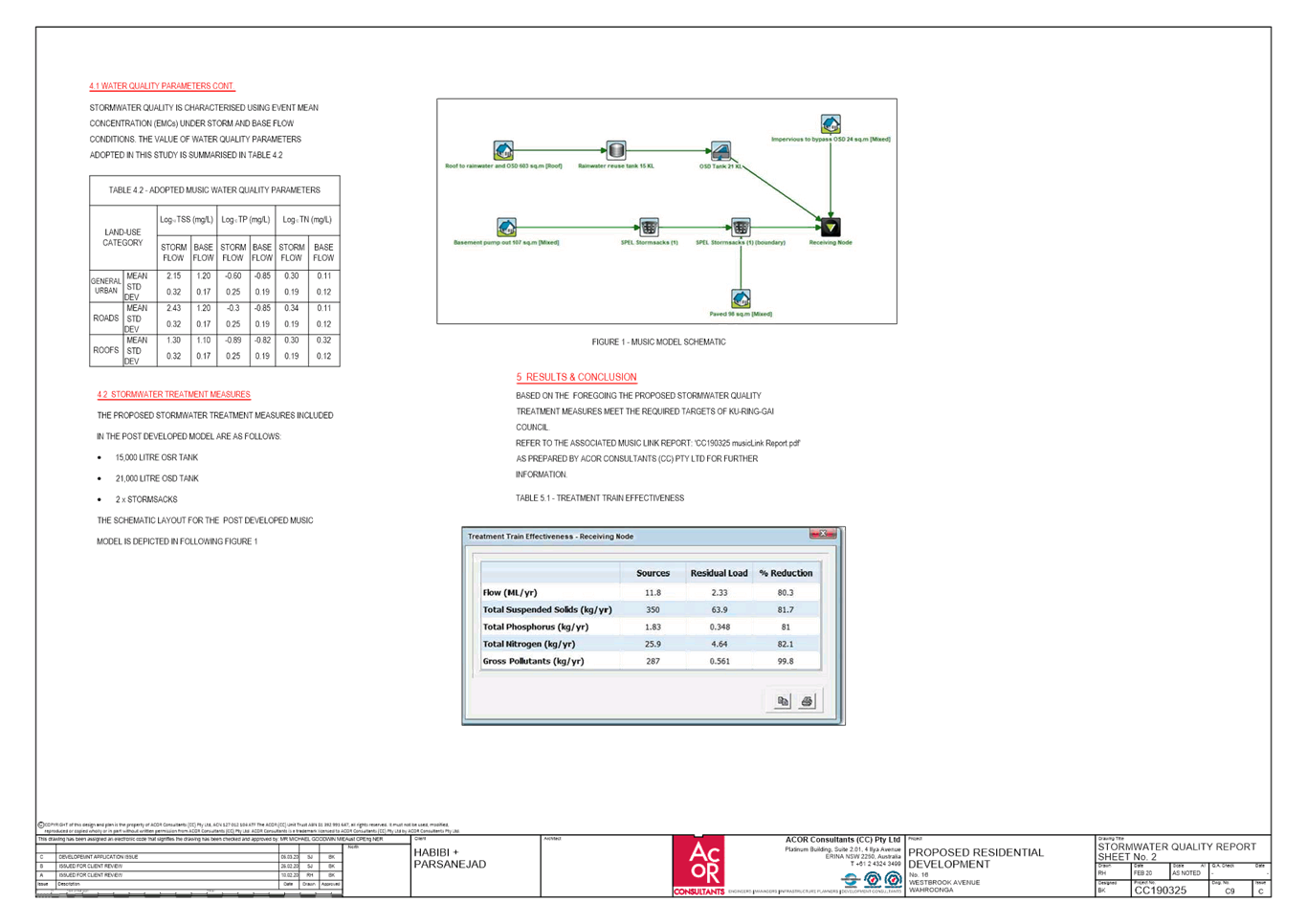1307x924 pixels.
Task: Click the ACOR Consultants red logo
Action: [x=698, y=866]
